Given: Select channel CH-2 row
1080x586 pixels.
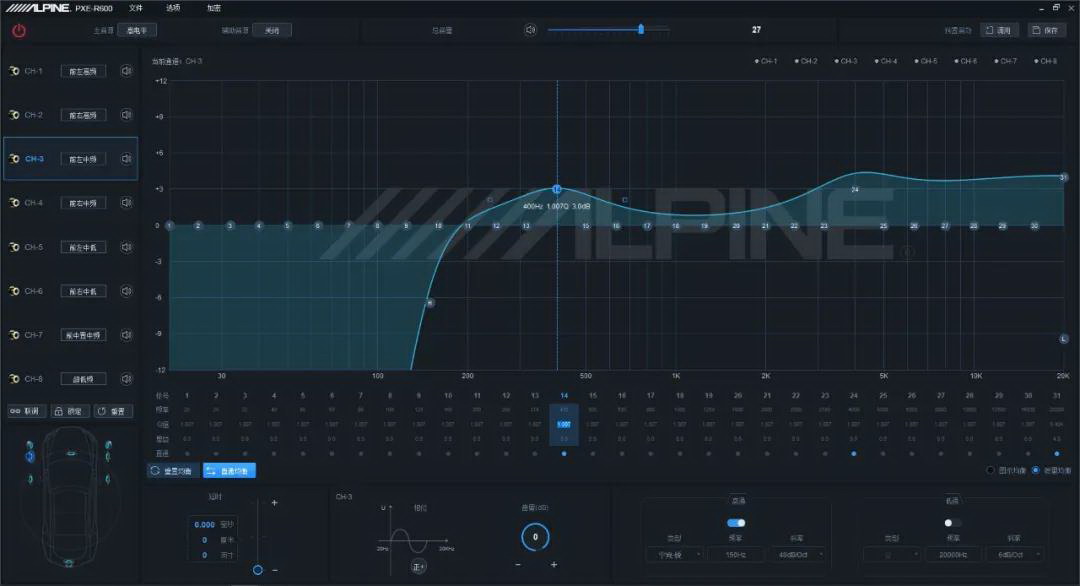Looking at the screenshot, I should [70, 115].
